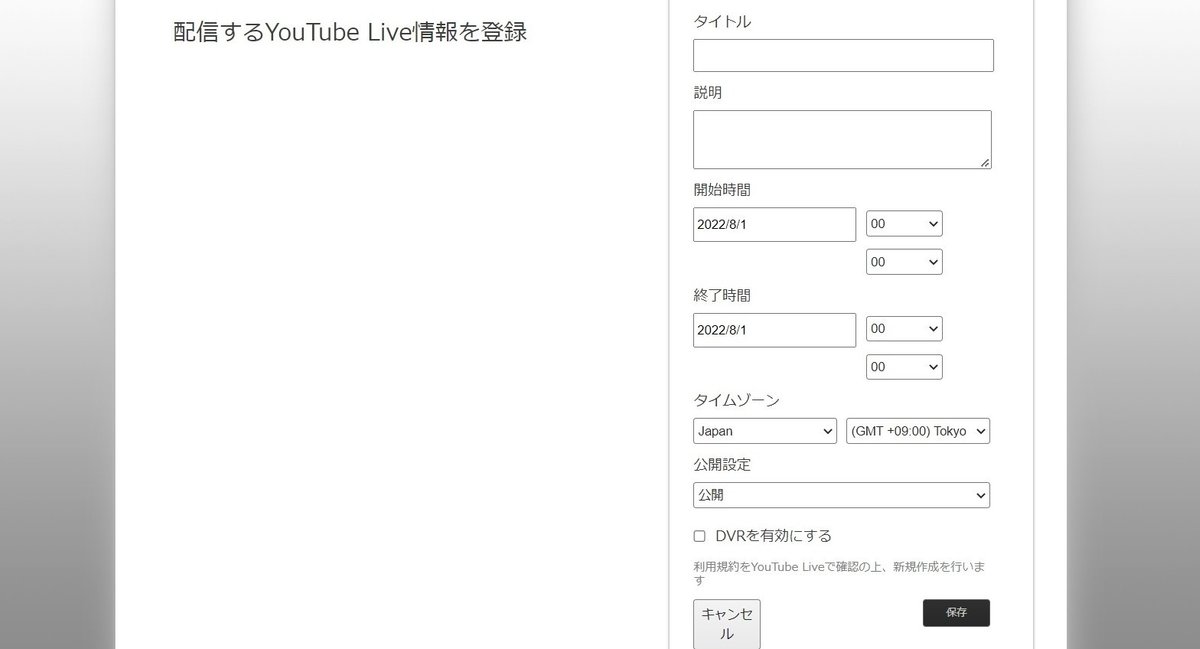The image size is (1200, 649).
Task: Click the タイトル text input field
Action: (x=843, y=56)
